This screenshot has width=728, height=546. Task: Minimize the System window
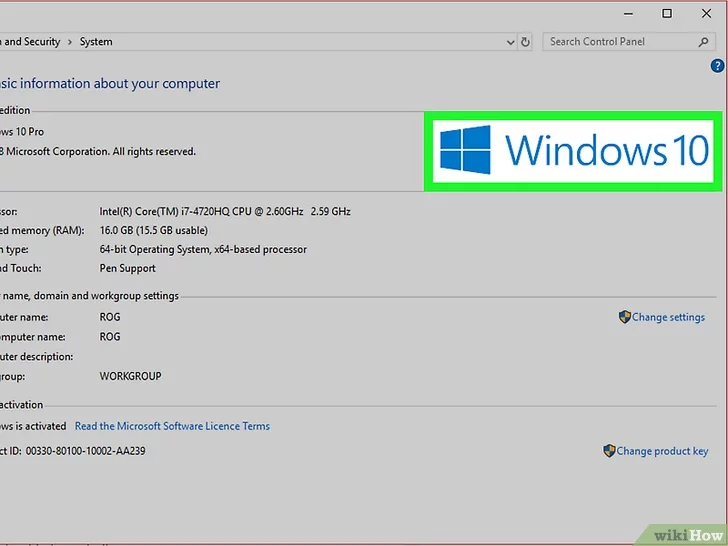(x=628, y=14)
